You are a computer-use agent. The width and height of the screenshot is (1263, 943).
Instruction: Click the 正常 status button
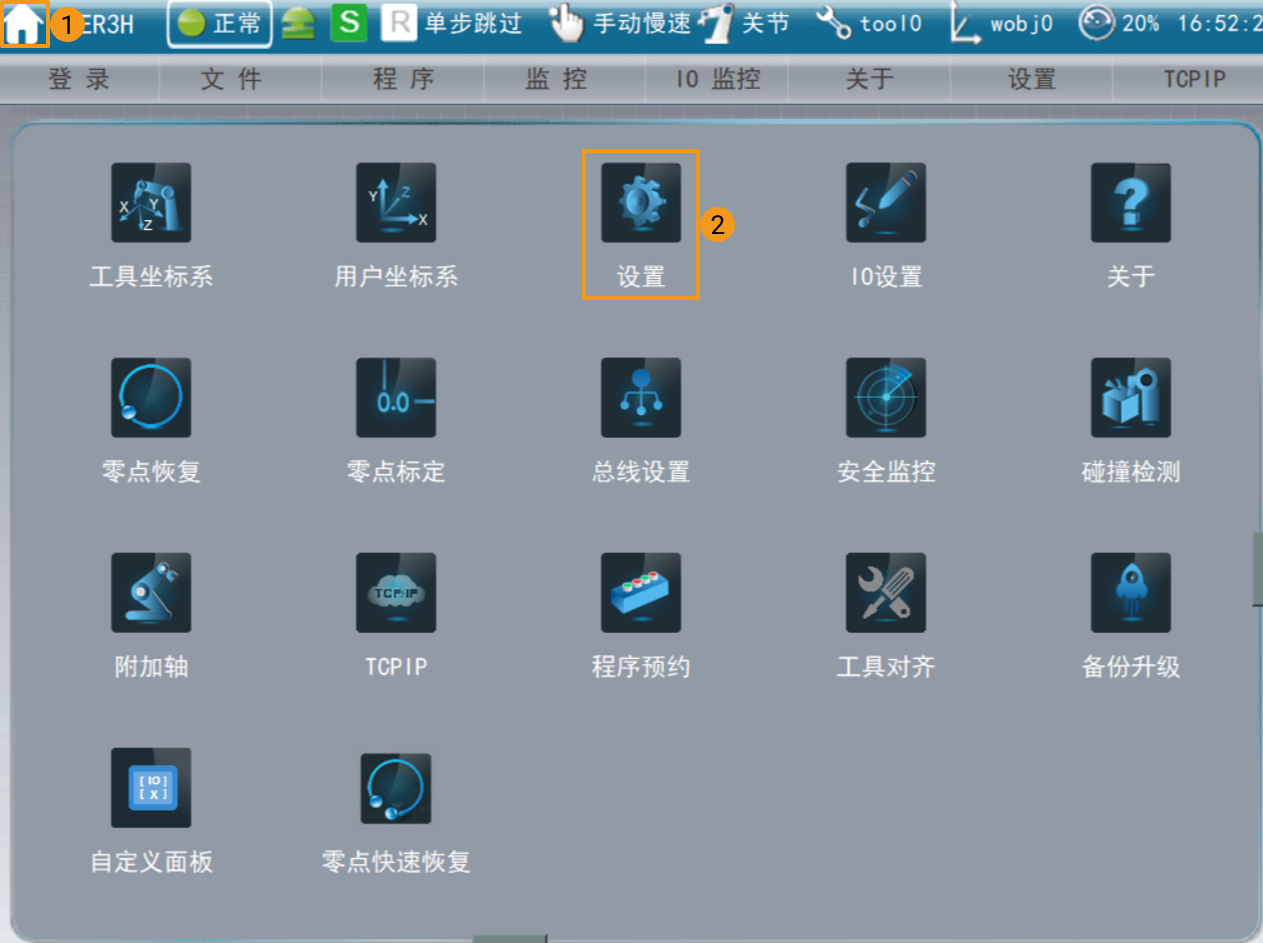click(220, 24)
